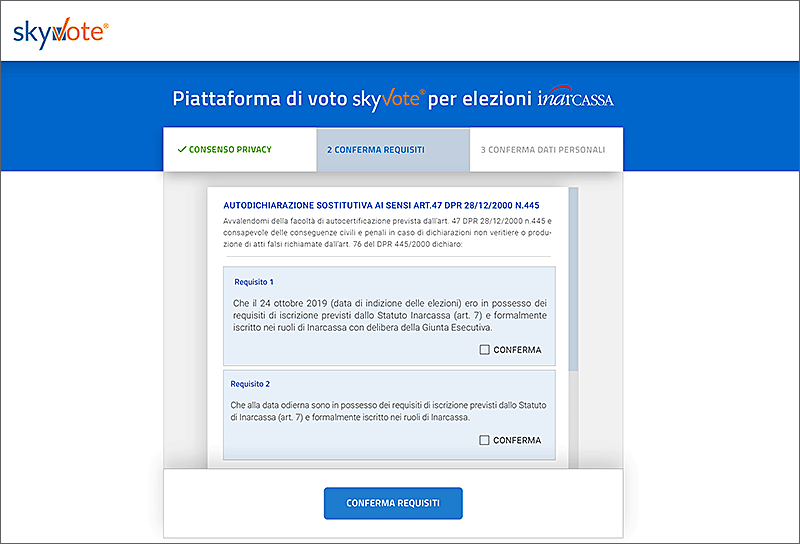
Task: Select the "Requisito 2" title
Action: [250, 383]
